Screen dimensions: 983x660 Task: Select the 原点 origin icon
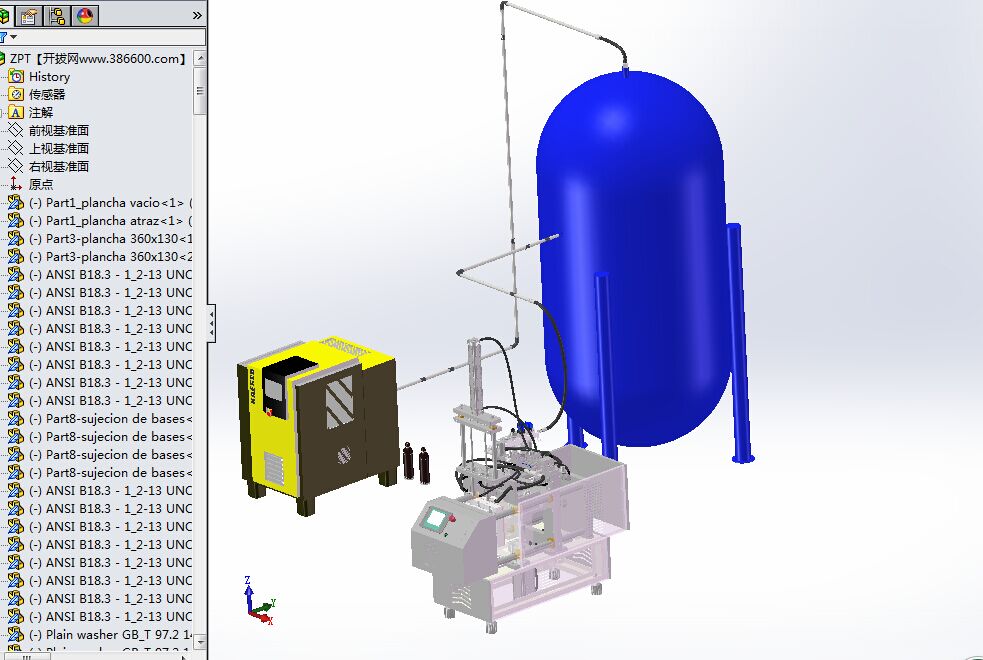pyautogui.click(x=16, y=185)
